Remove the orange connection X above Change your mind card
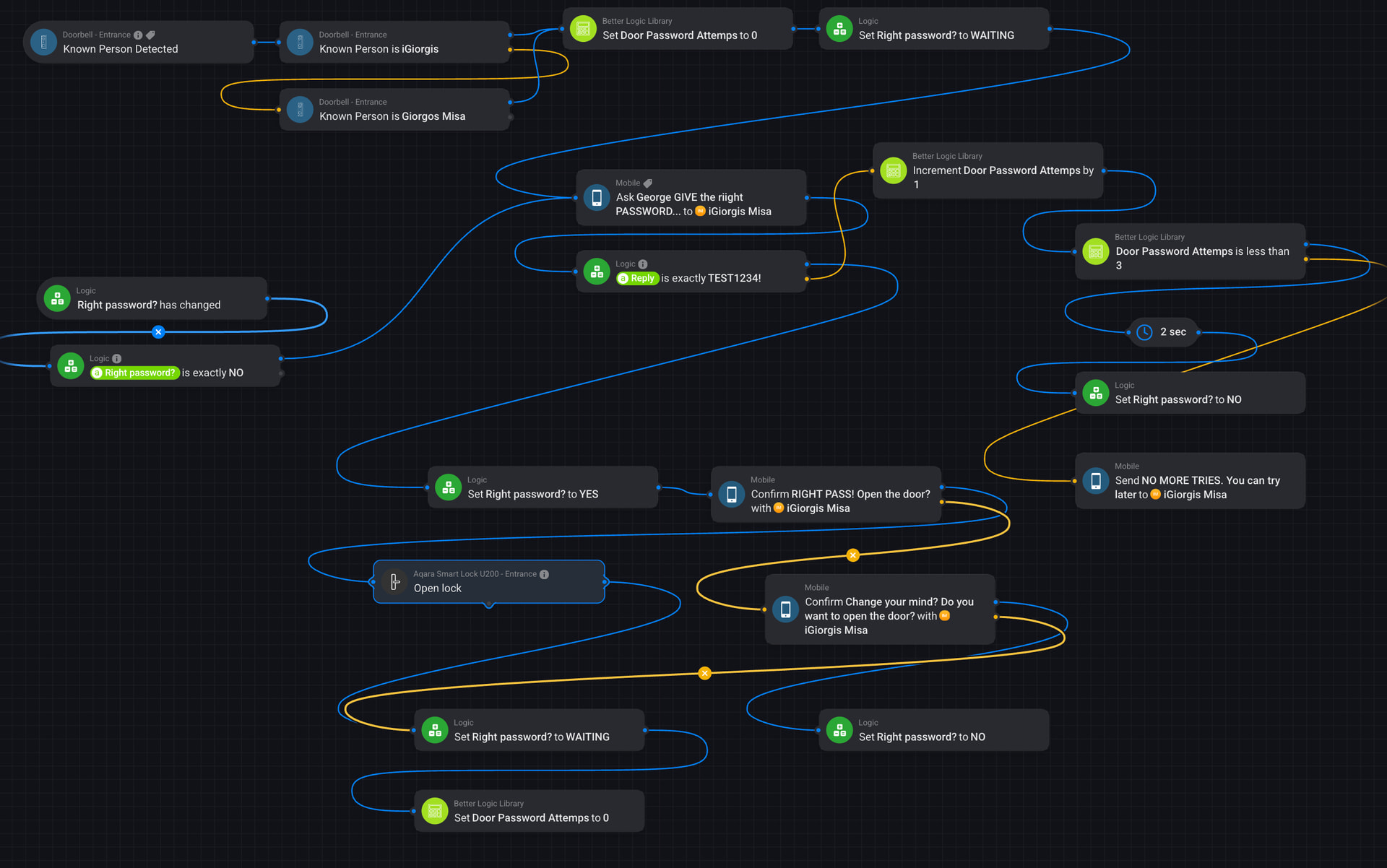Viewport: 1387px width, 868px height. coord(852,555)
